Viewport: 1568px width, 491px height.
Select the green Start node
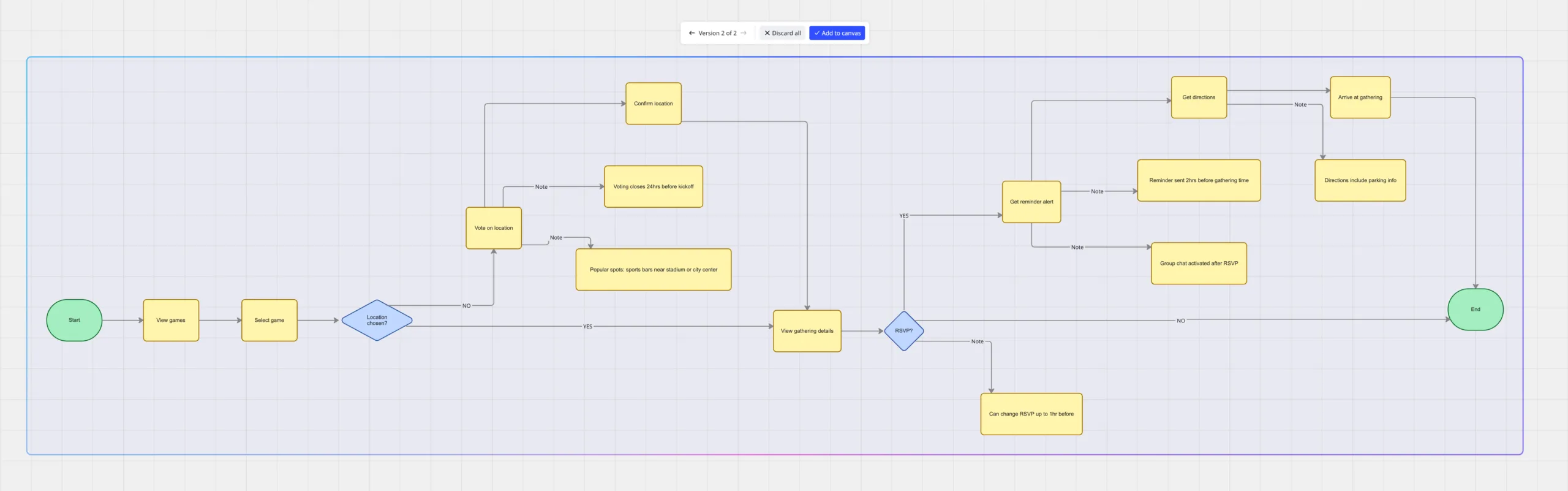(x=74, y=320)
